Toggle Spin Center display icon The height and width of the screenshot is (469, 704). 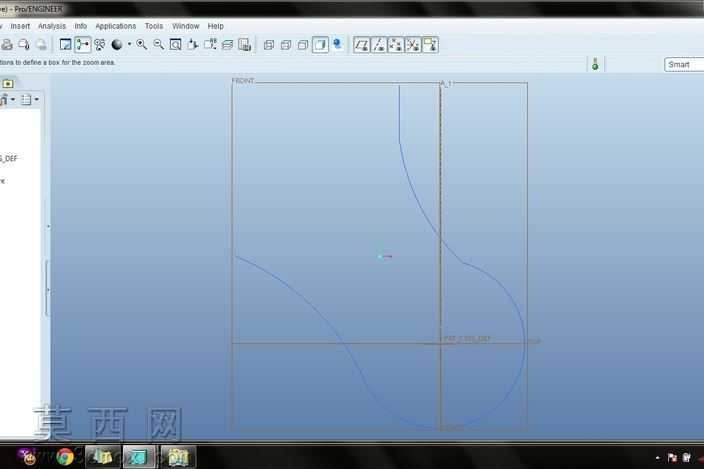pos(83,44)
